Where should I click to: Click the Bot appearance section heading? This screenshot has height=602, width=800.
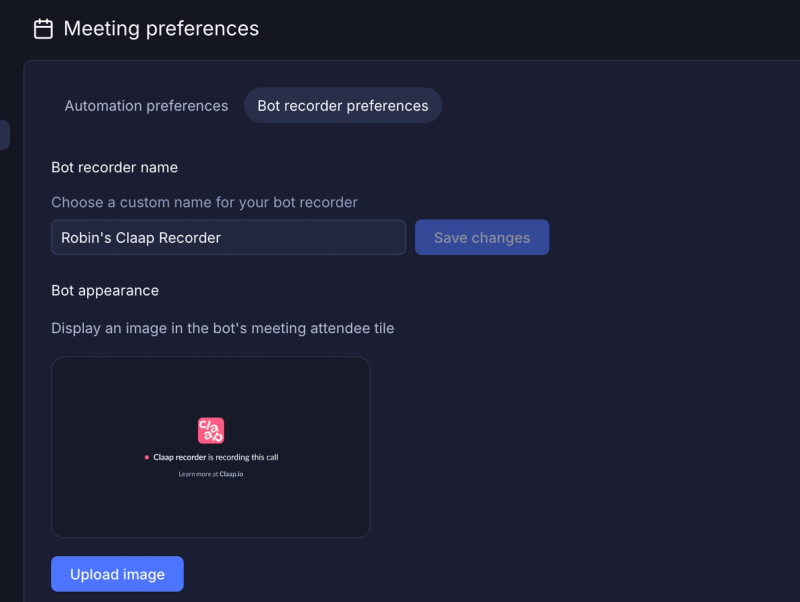[105, 291]
